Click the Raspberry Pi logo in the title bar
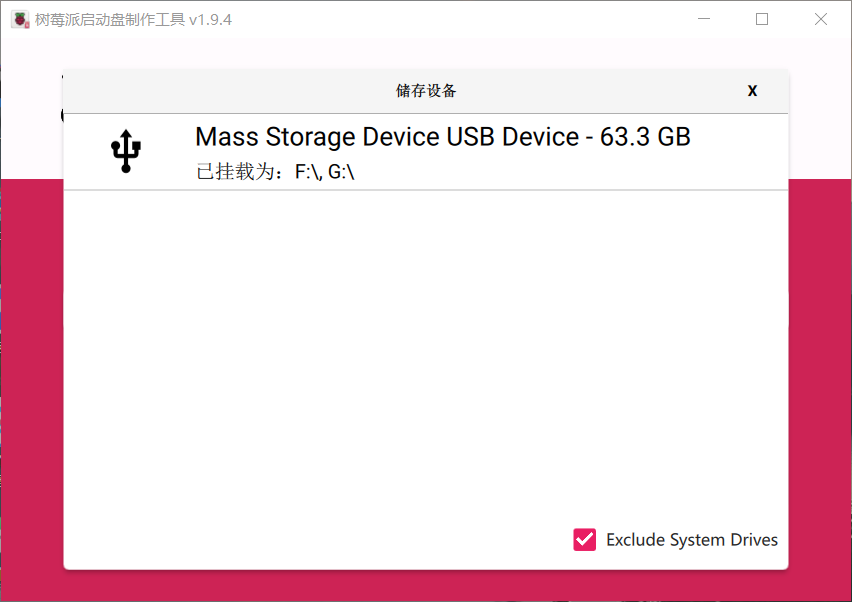The height and width of the screenshot is (602, 852). point(19,18)
